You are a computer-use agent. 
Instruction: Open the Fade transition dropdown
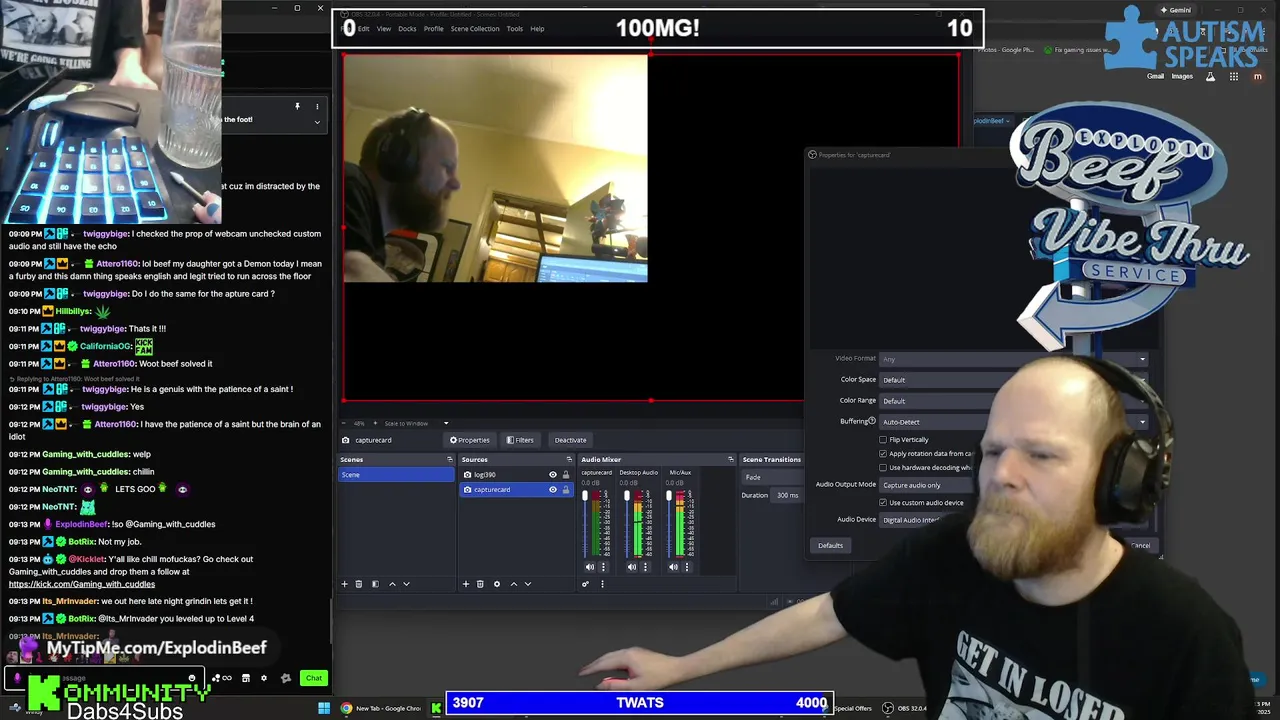[x=772, y=477]
